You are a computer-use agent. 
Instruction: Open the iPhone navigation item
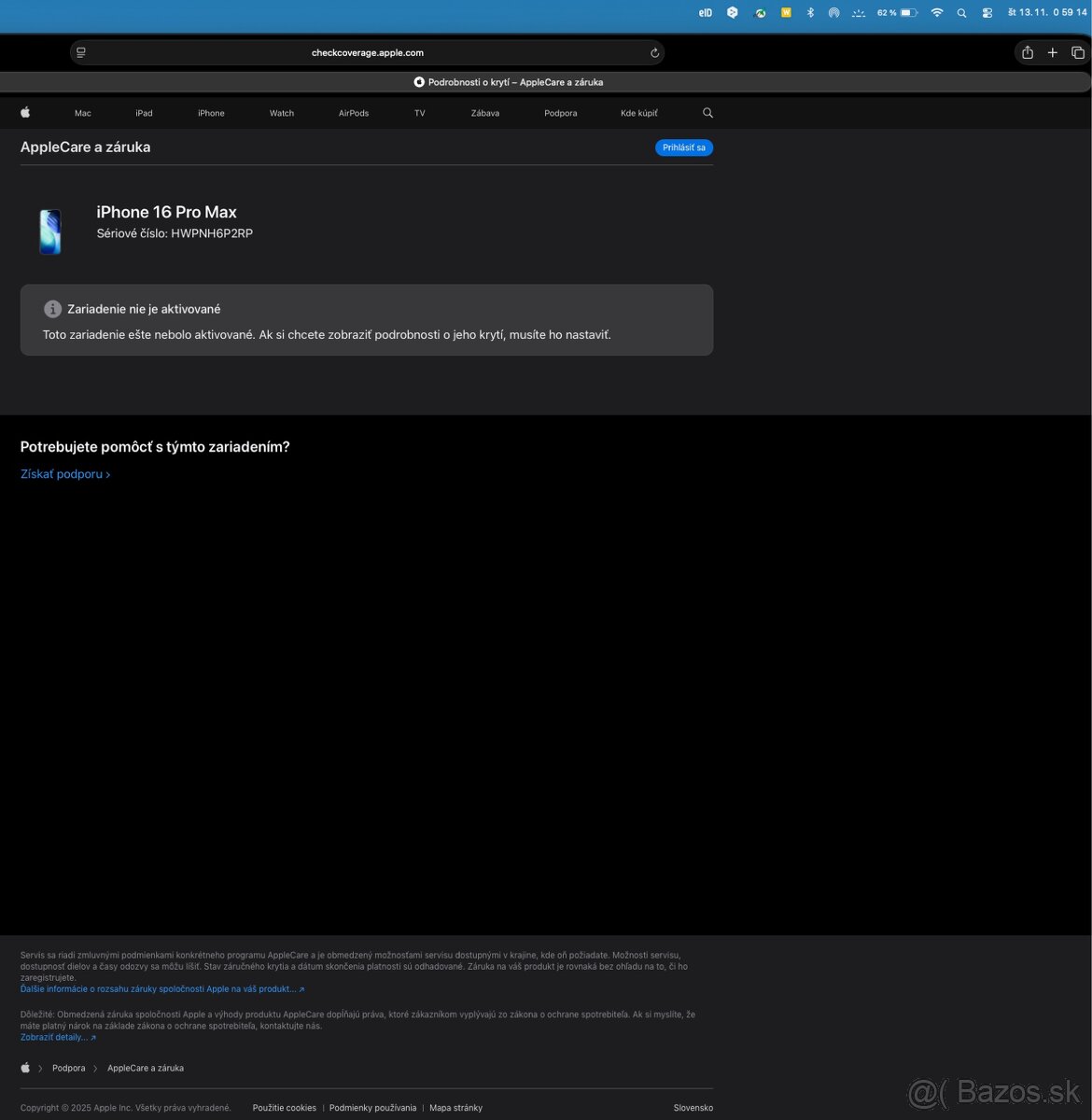point(211,113)
